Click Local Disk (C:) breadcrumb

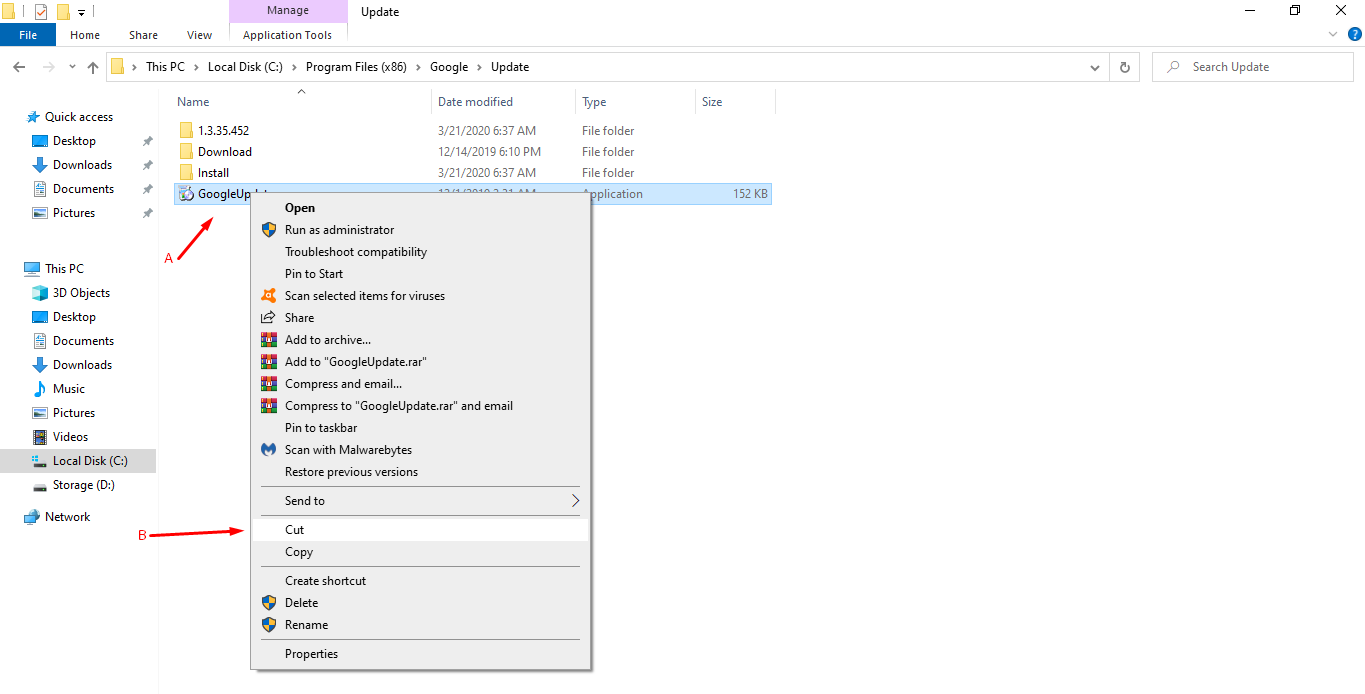[244, 67]
